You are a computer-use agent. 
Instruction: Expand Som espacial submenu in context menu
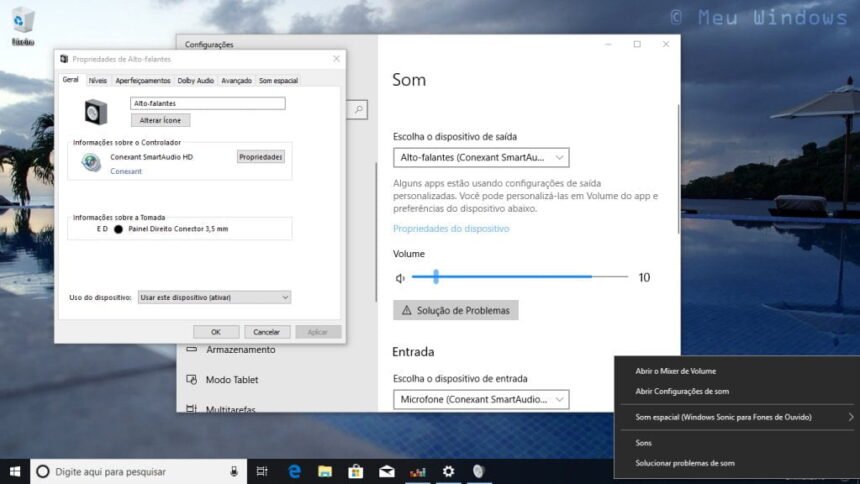coord(737,417)
